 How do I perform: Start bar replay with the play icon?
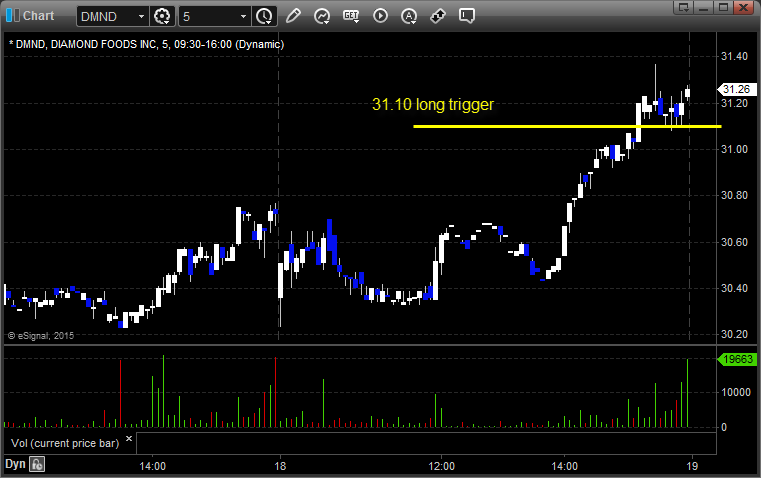click(380, 16)
